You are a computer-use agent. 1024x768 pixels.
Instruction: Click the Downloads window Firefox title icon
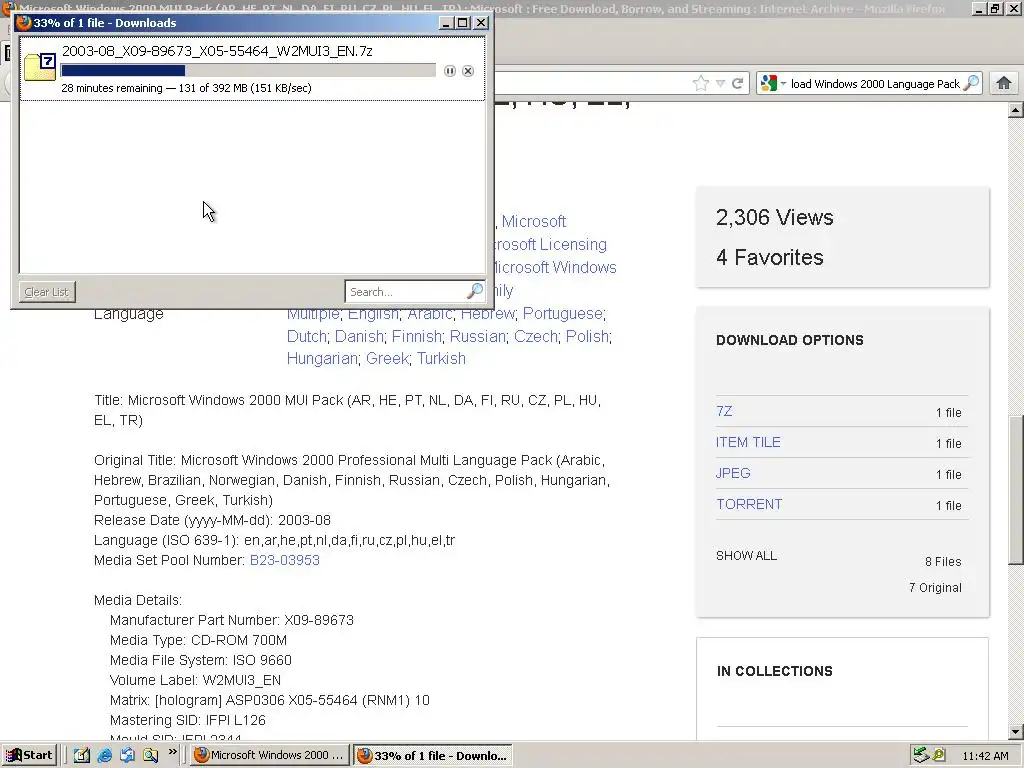click(x=24, y=23)
